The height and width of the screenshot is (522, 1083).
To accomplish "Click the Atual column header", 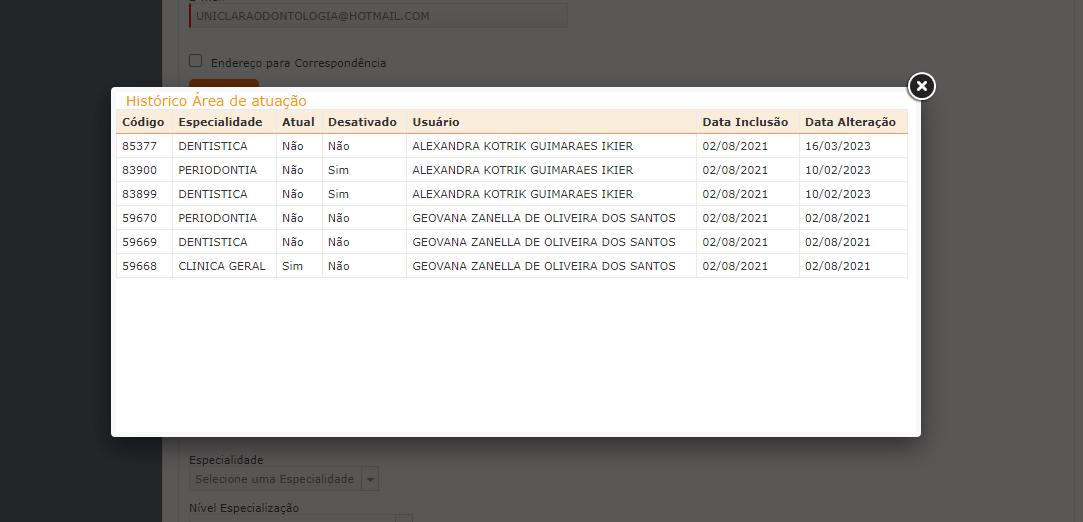I will pyautogui.click(x=298, y=122).
